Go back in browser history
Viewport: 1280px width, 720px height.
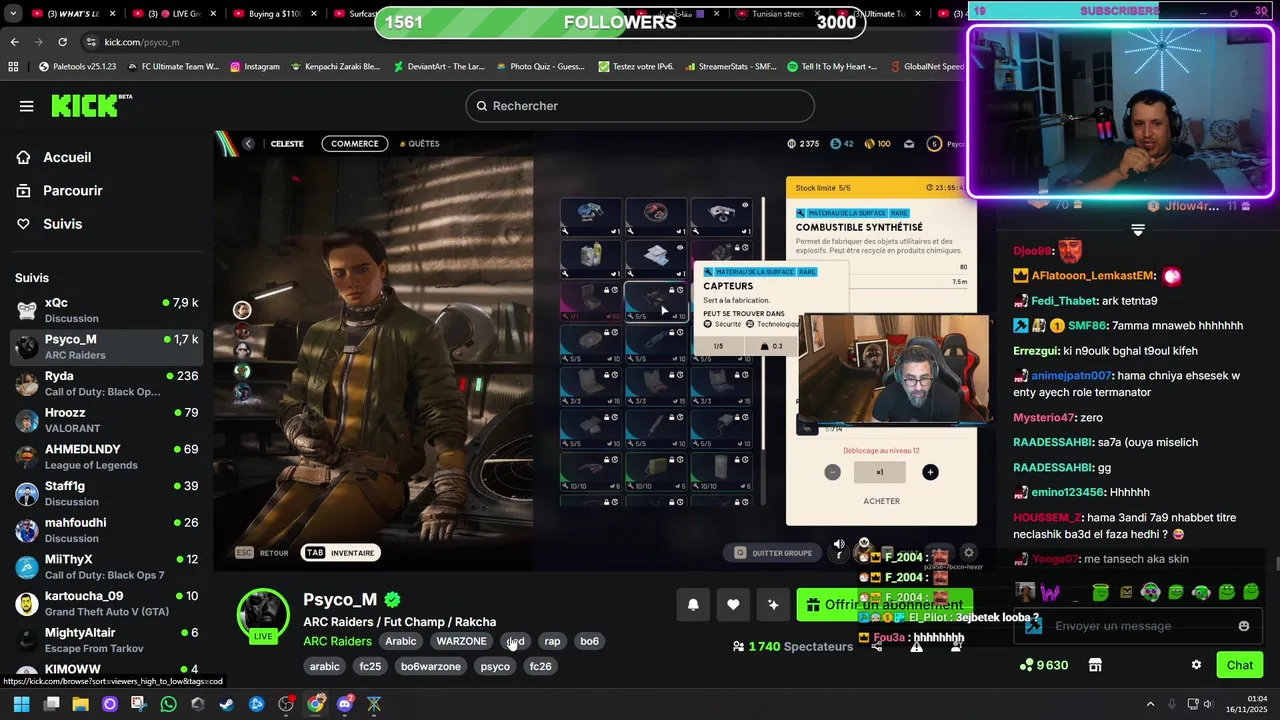pyautogui.click(x=14, y=42)
